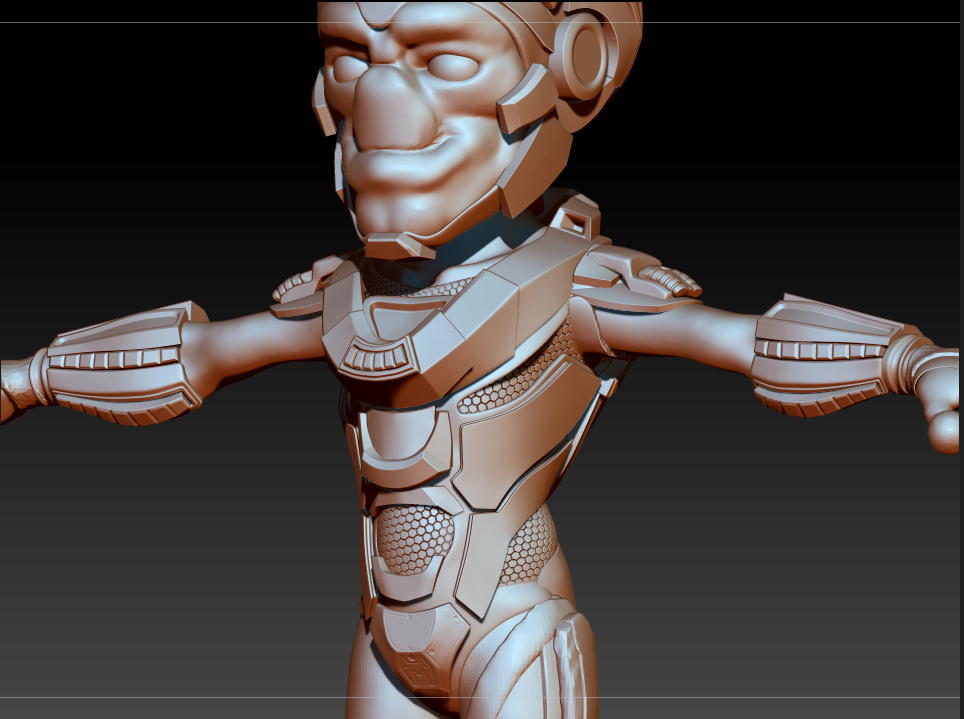Screen dimensions: 964x719
Task: Select the forearm gauntlet next to the visible hand
Action: tap(824, 357)
